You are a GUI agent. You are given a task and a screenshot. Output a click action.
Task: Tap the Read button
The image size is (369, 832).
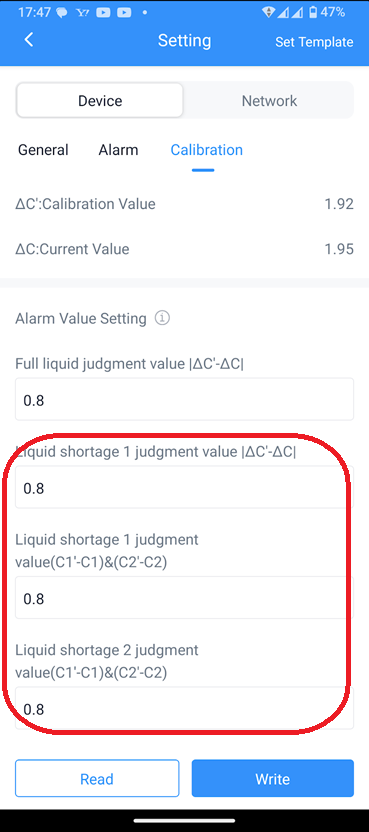pyautogui.click(x=97, y=778)
